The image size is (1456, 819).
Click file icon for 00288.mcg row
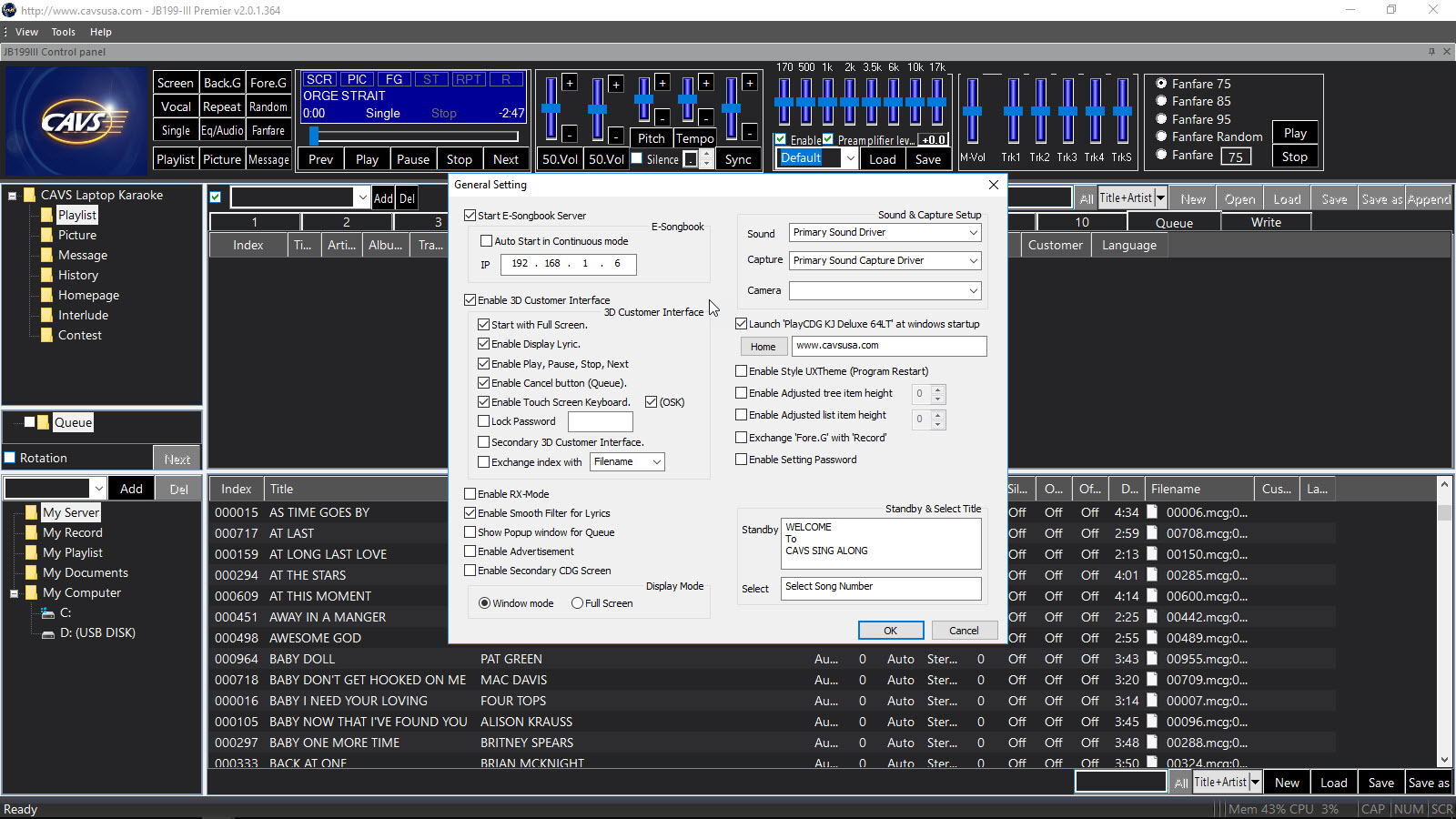[x=1152, y=742]
